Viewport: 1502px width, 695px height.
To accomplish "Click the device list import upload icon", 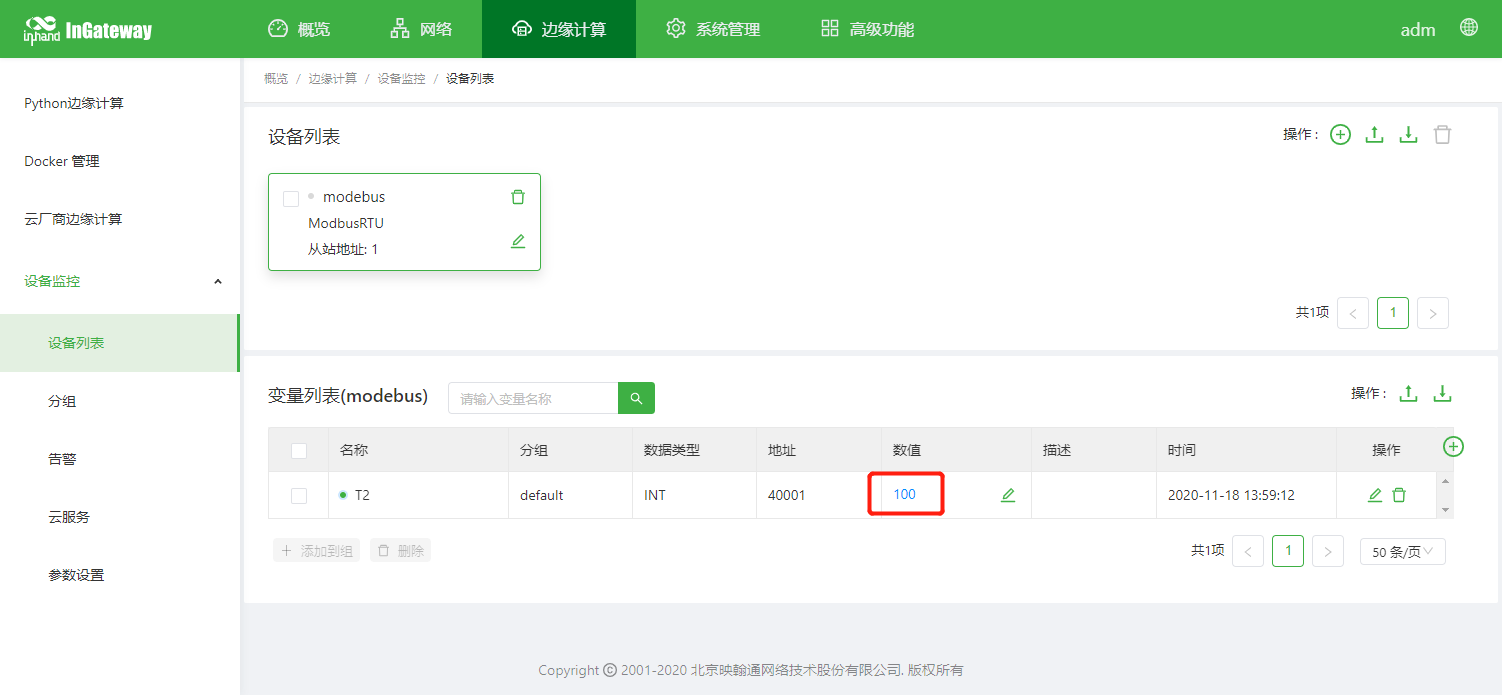I will 1375,135.
